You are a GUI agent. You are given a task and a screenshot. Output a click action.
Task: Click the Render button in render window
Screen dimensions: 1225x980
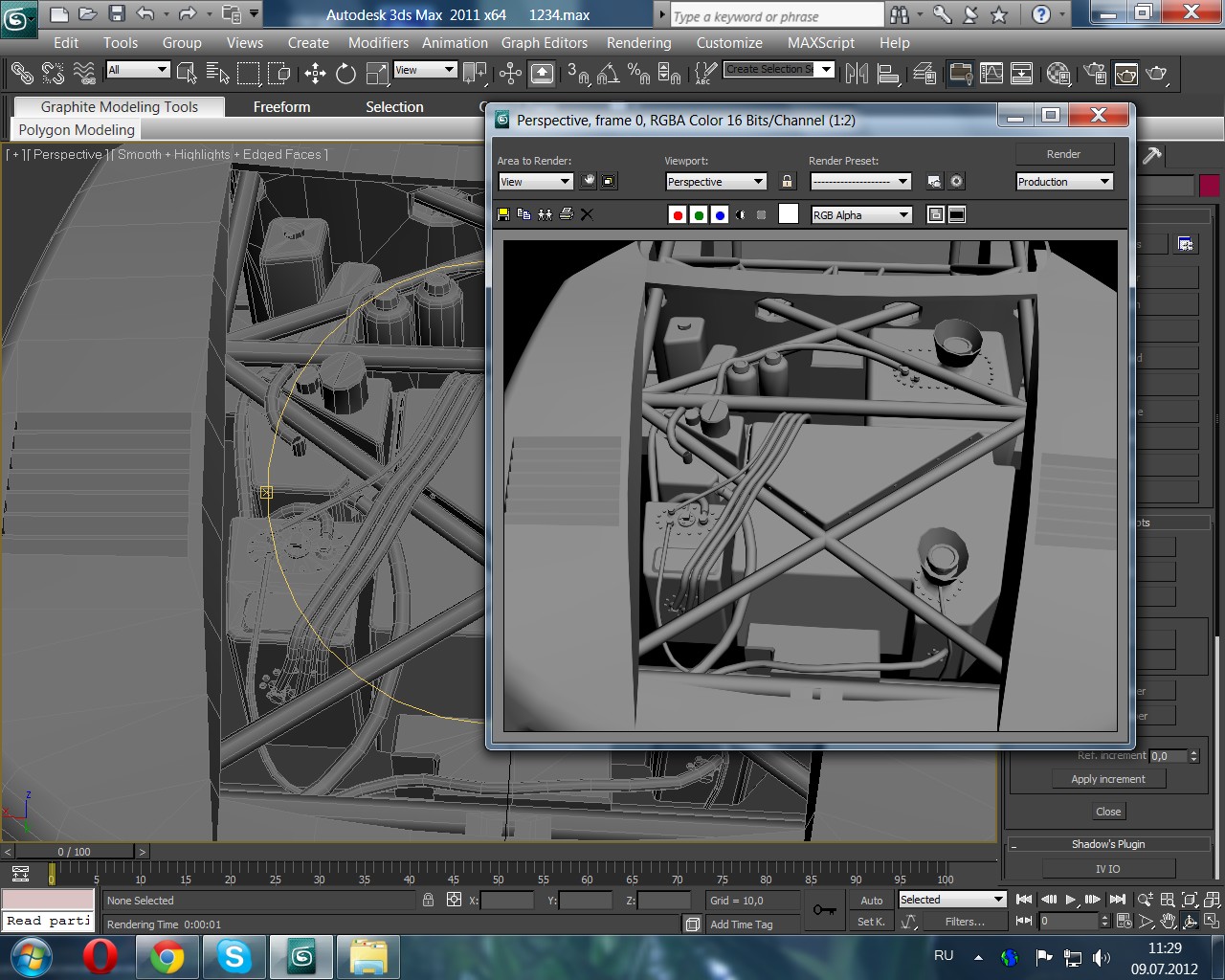(x=1063, y=153)
